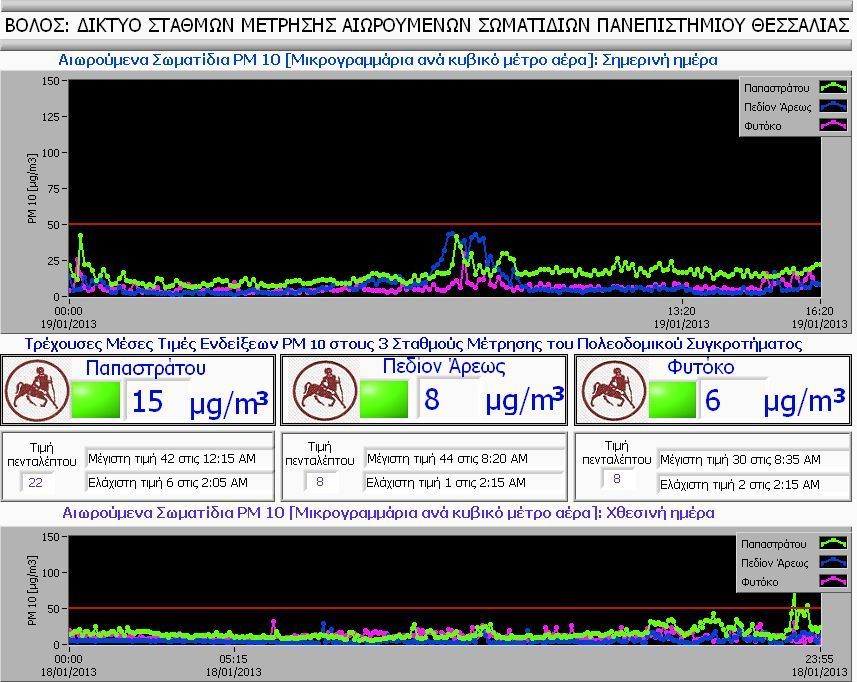Click the Φυτόκο station title

pyautogui.click(x=701, y=367)
